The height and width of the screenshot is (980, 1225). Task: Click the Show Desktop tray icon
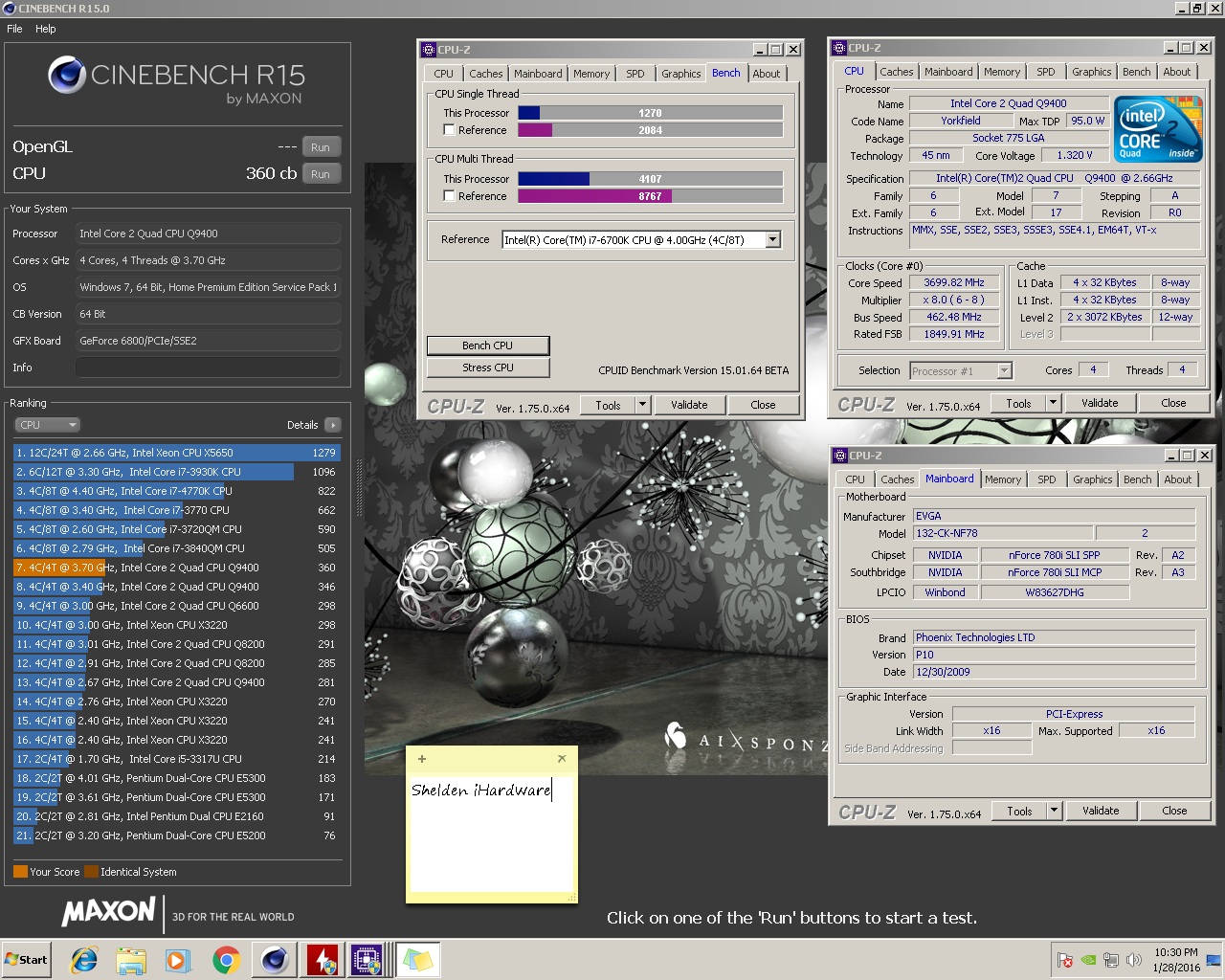[1213, 960]
